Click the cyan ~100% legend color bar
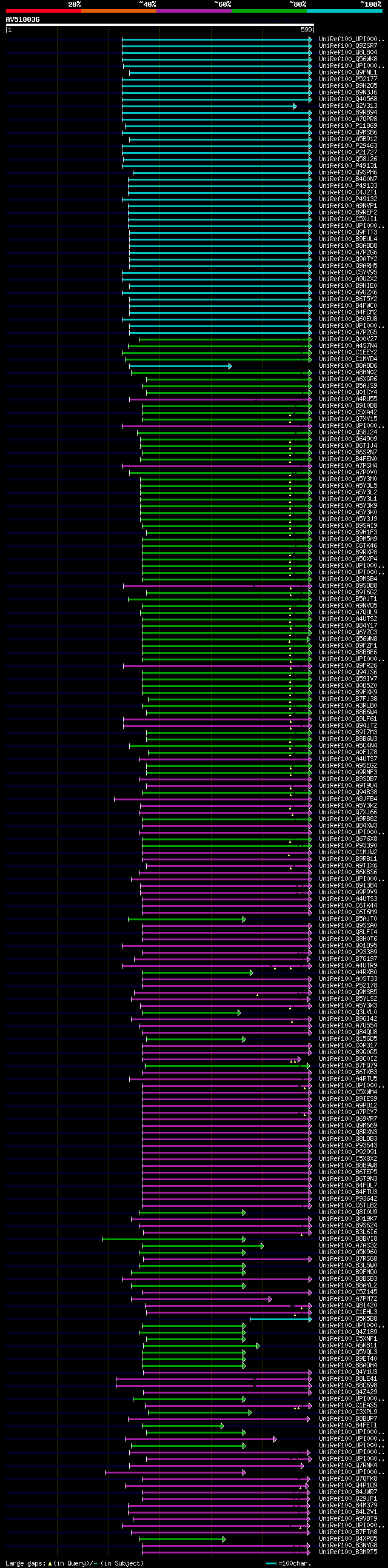 click(344, 11)
